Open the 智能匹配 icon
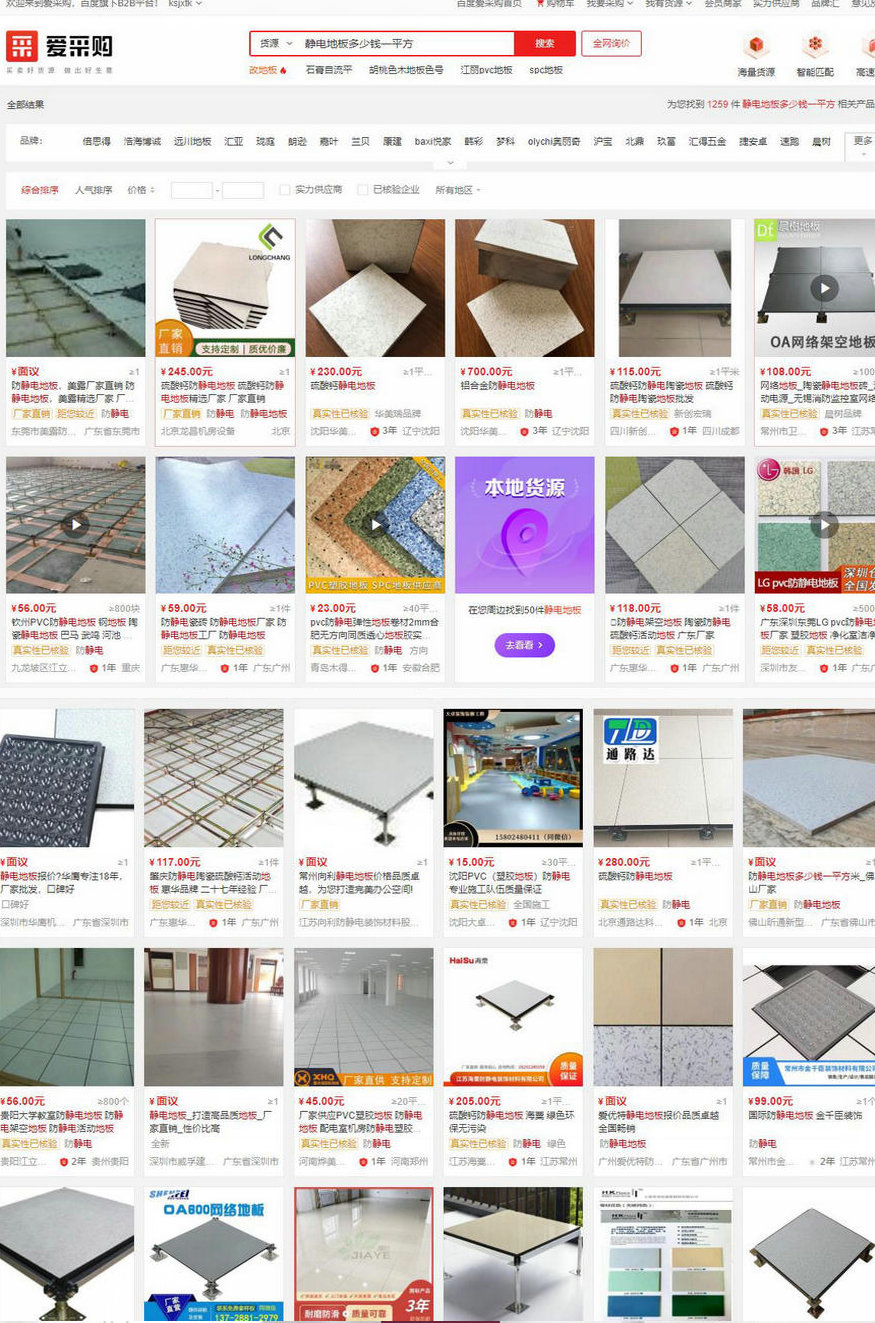875x1323 pixels. click(x=815, y=46)
